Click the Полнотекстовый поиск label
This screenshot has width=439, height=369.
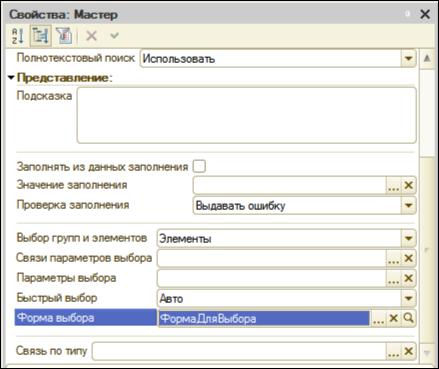tap(75, 58)
